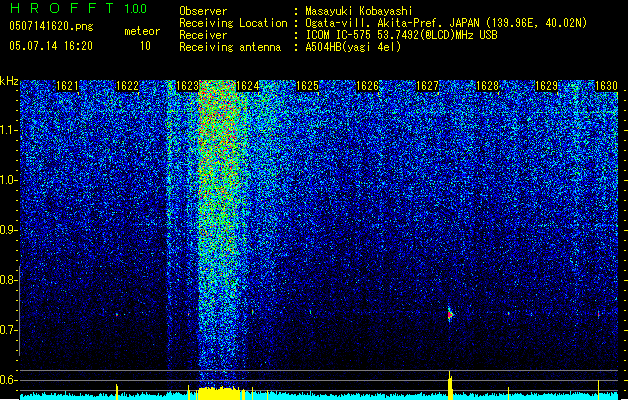Click the 1625 time marker
629x400 pixels.
point(307,86)
